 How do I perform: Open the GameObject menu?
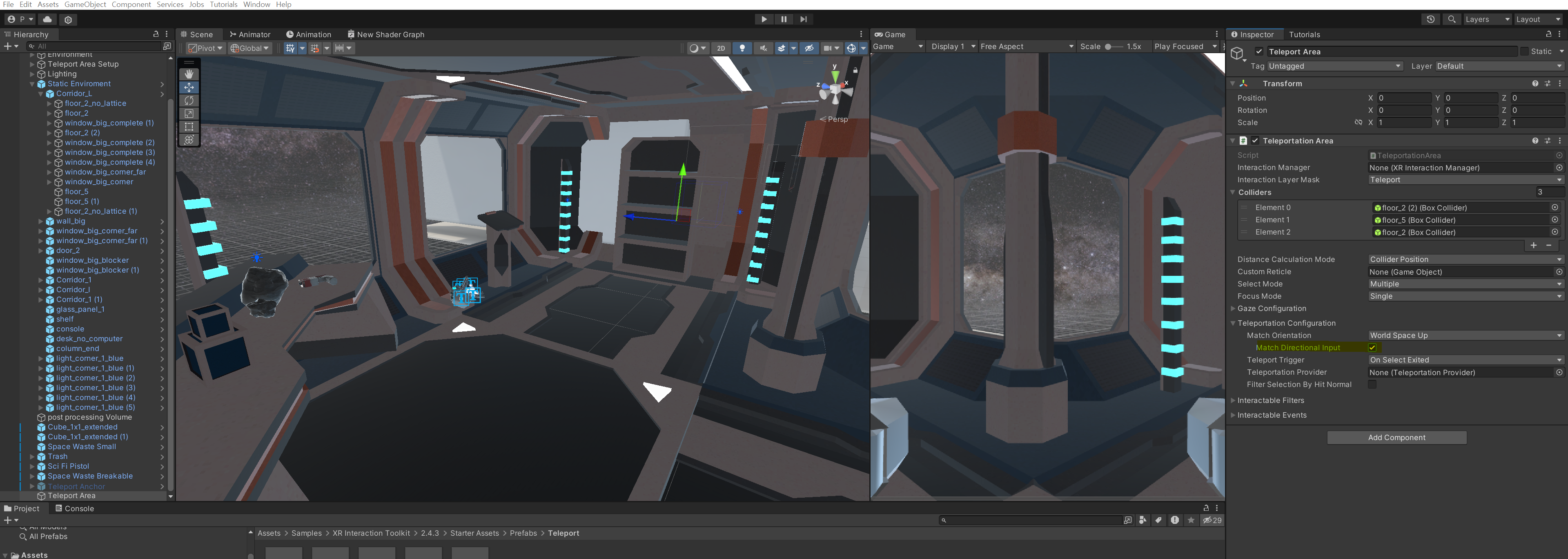(x=85, y=4)
